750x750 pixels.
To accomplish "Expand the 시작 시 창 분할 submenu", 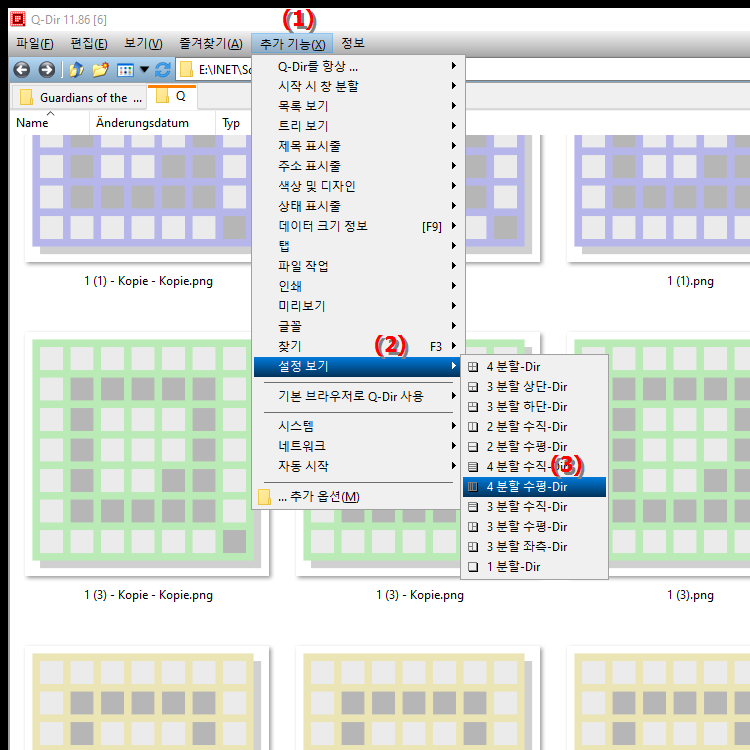I will click(358, 86).
